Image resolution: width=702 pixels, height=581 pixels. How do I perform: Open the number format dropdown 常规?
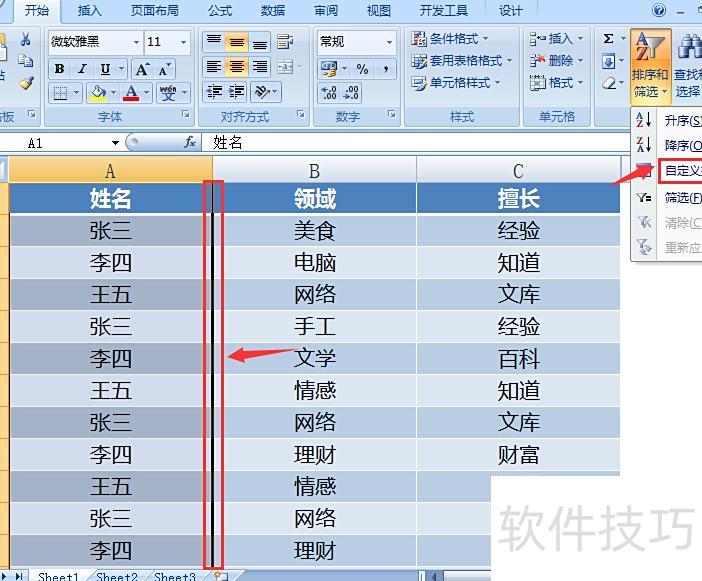pos(389,42)
